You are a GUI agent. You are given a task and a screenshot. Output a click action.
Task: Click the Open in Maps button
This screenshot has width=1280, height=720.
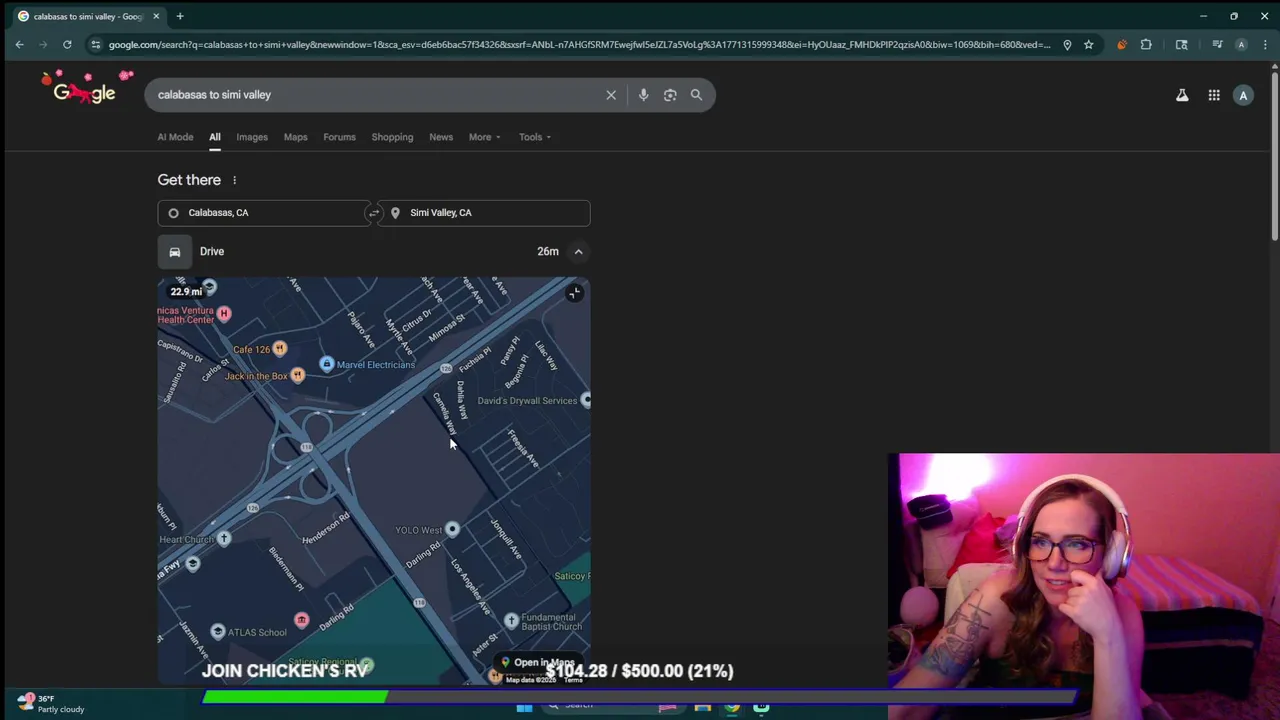(x=538, y=663)
